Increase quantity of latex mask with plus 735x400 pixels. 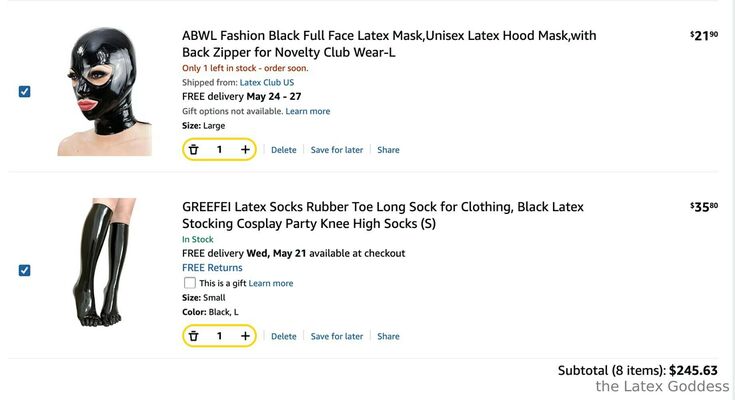[x=245, y=150]
